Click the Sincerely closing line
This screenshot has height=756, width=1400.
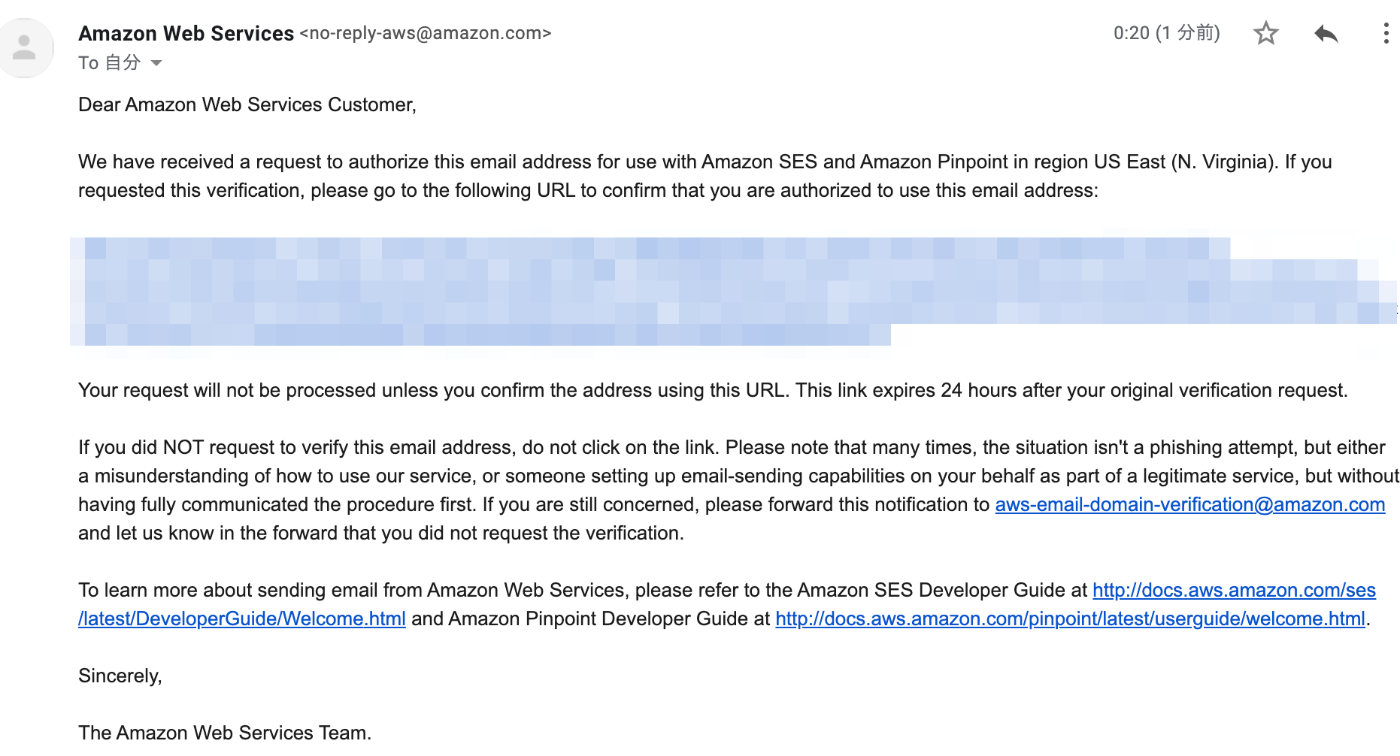(x=120, y=676)
